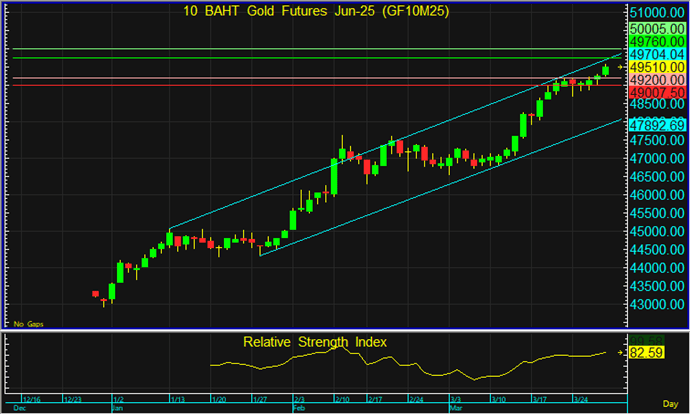Click the yellow arrow marker beside 49510.00
Image resolution: width=691 pixels, height=415 pixels.
click(x=620, y=67)
